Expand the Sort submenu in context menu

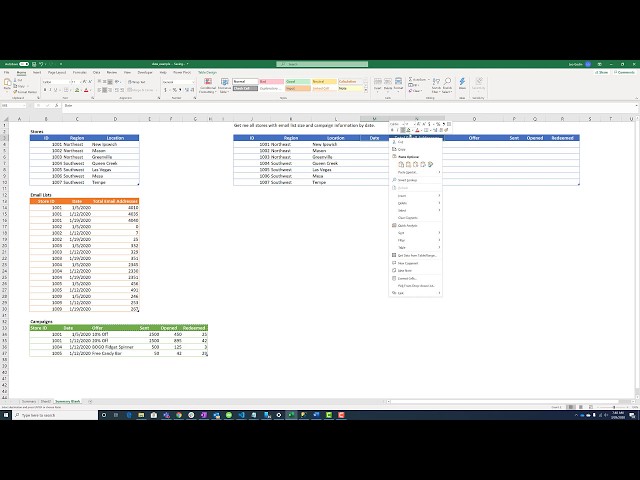(x=416, y=233)
